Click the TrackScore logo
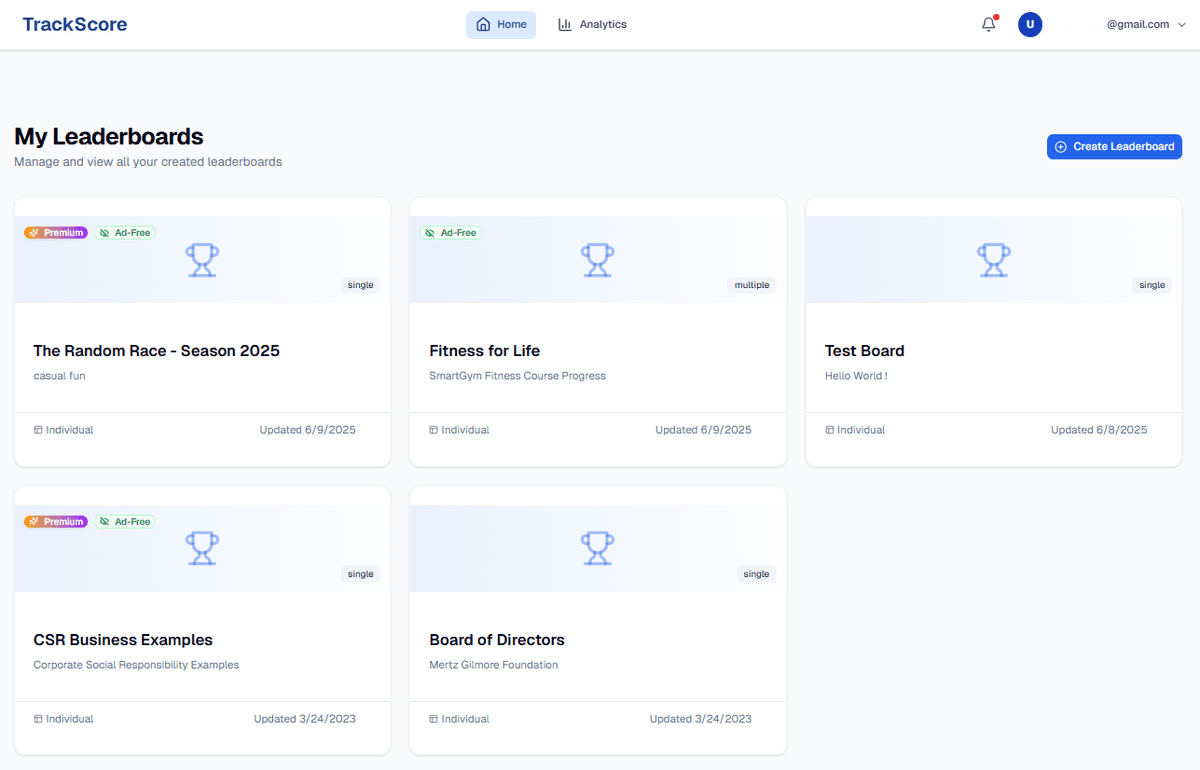1200x770 pixels. [75, 24]
